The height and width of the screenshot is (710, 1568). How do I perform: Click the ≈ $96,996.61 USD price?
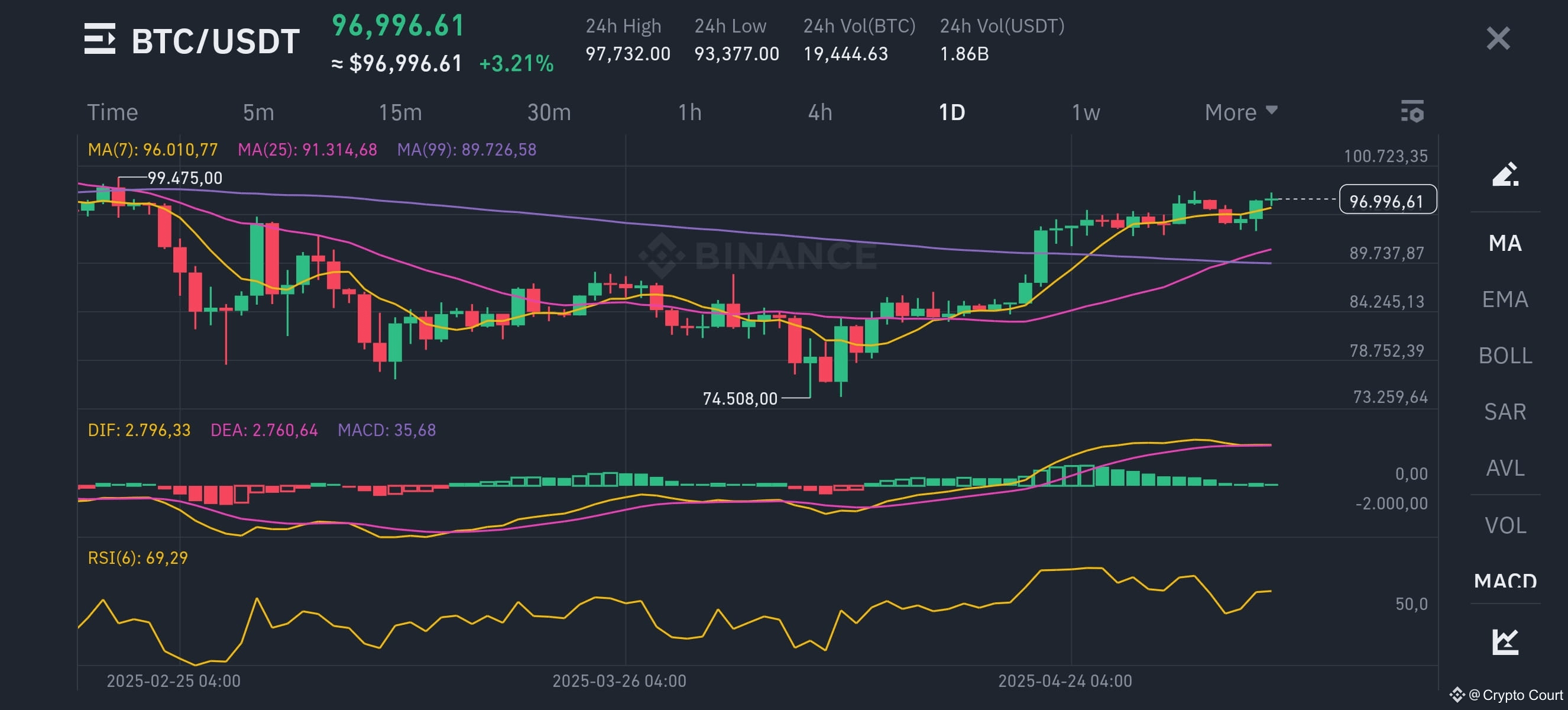tap(397, 64)
